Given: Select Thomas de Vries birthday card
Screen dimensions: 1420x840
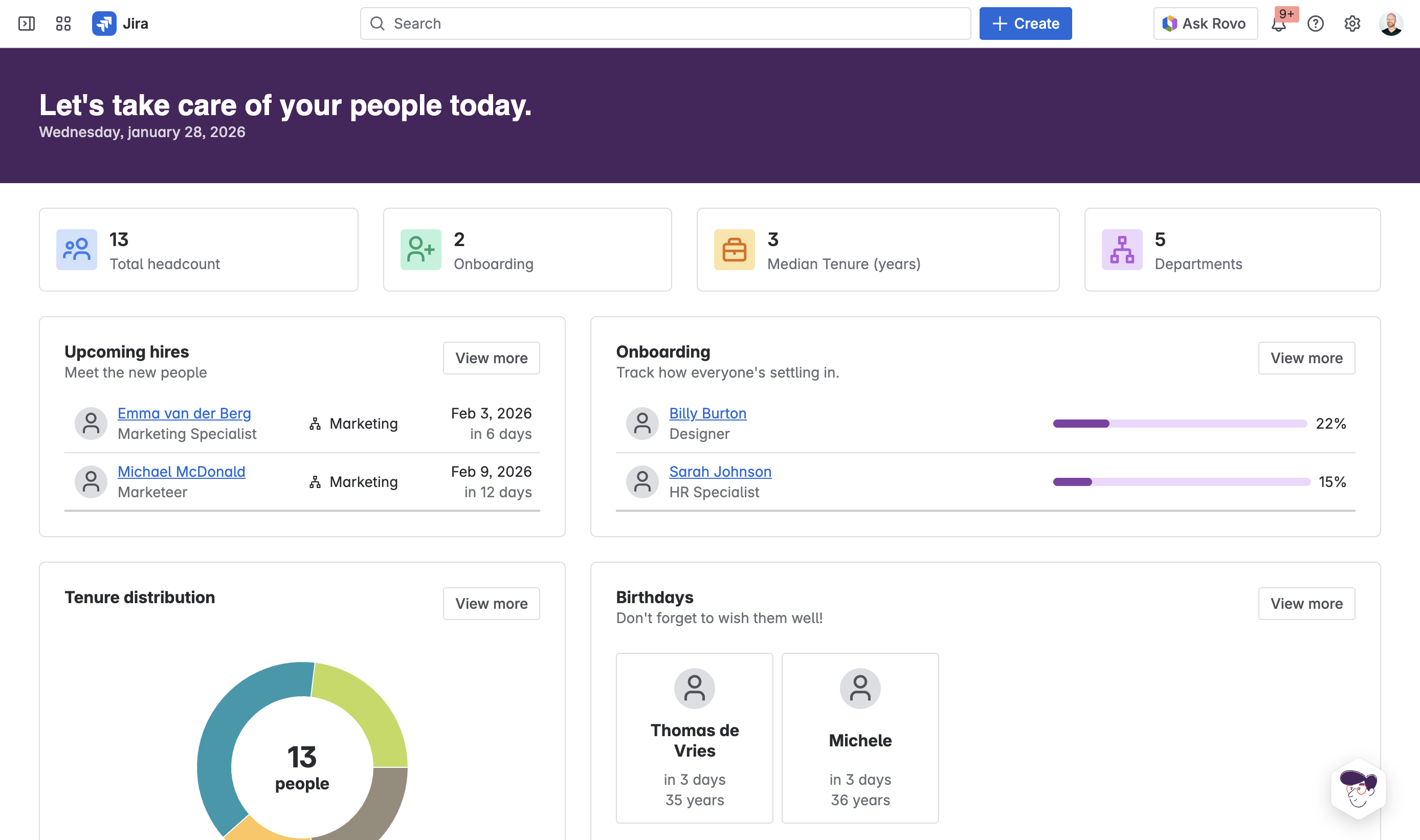Looking at the screenshot, I should tap(694, 738).
